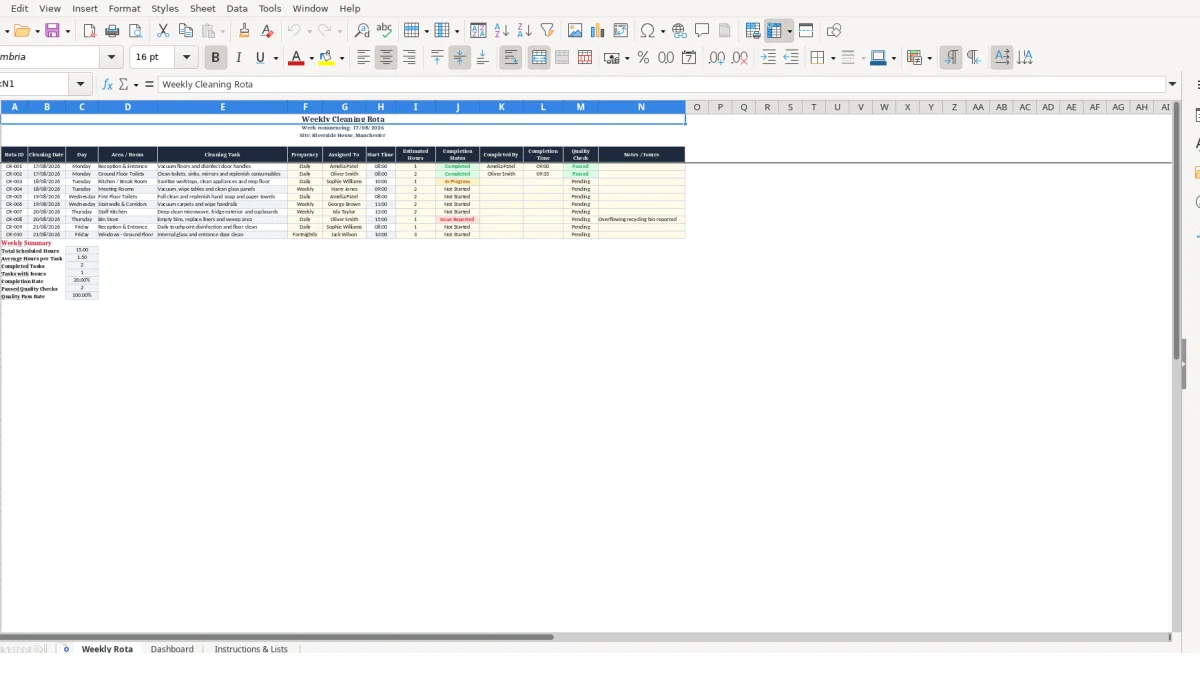1200x675 pixels.
Task: Export directly as PDF
Action: click(x=90, y=31)
